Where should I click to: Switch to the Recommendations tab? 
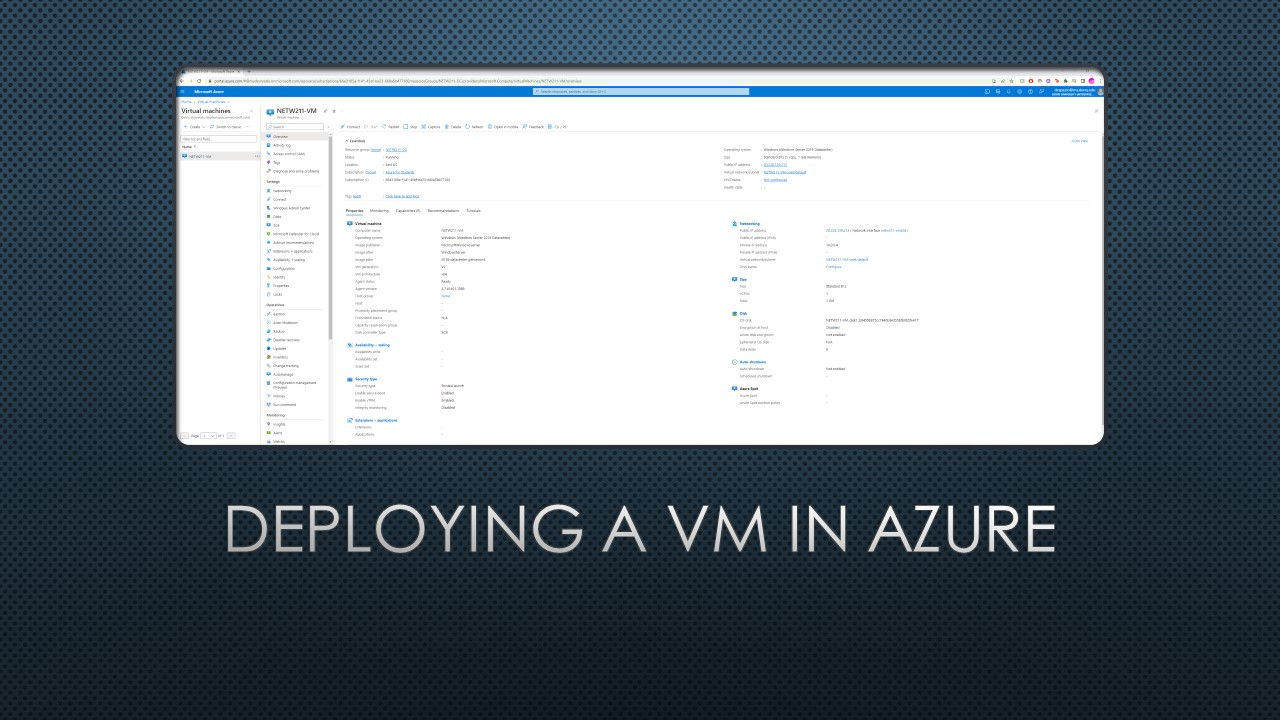[443, 211]
